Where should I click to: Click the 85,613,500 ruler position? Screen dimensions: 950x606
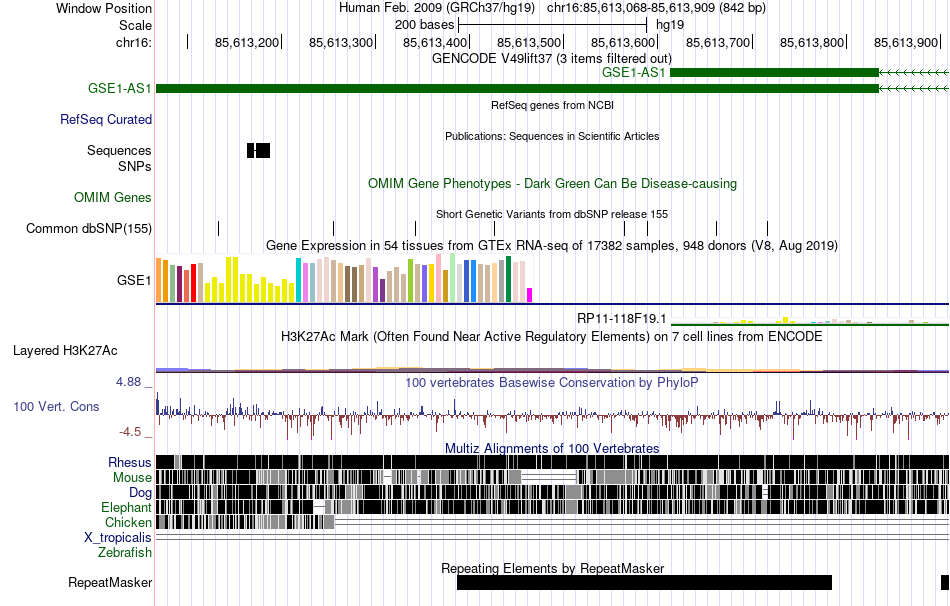pos(529,42)
